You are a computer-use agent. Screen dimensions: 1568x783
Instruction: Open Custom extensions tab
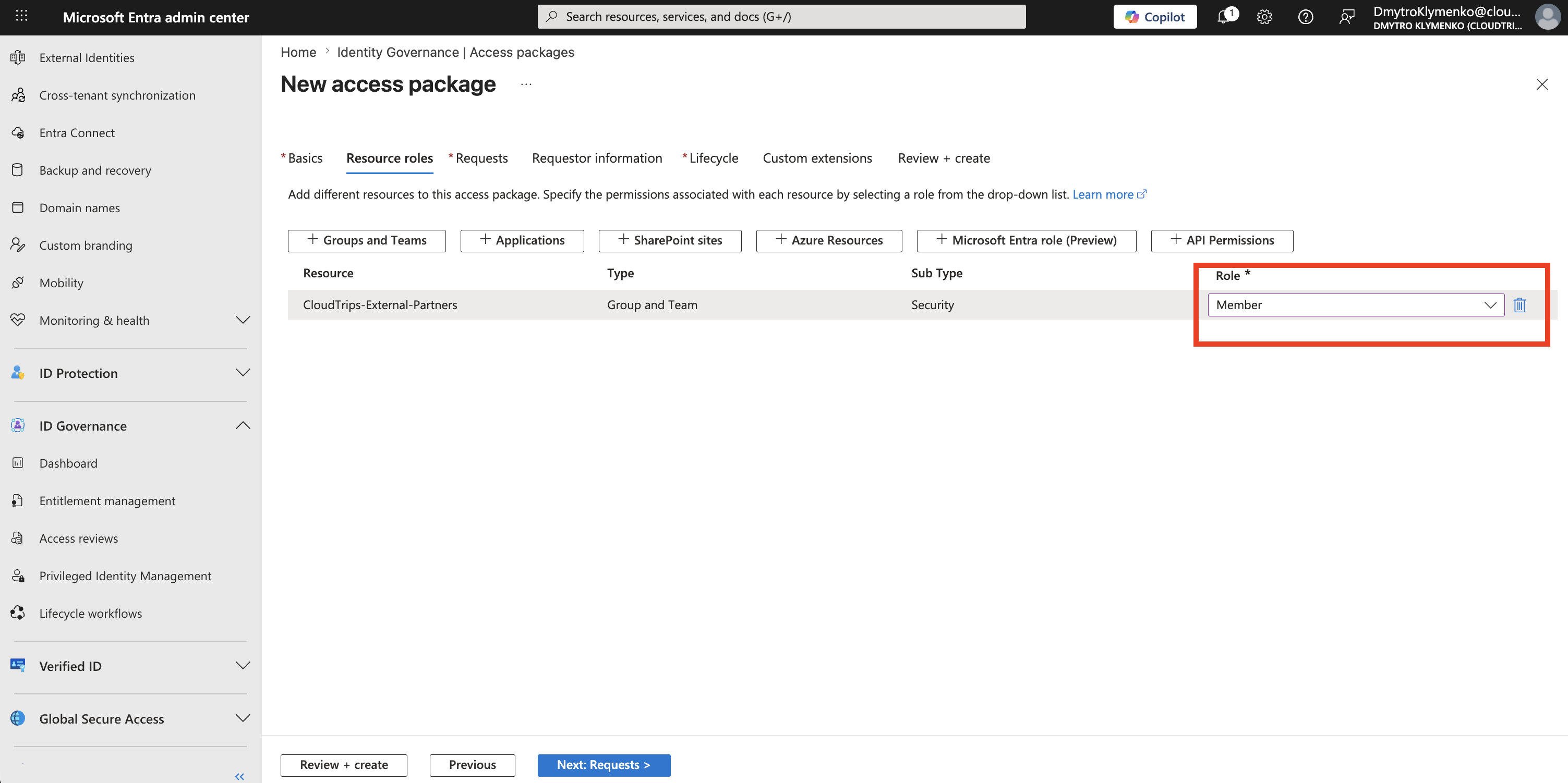(817, 158)
